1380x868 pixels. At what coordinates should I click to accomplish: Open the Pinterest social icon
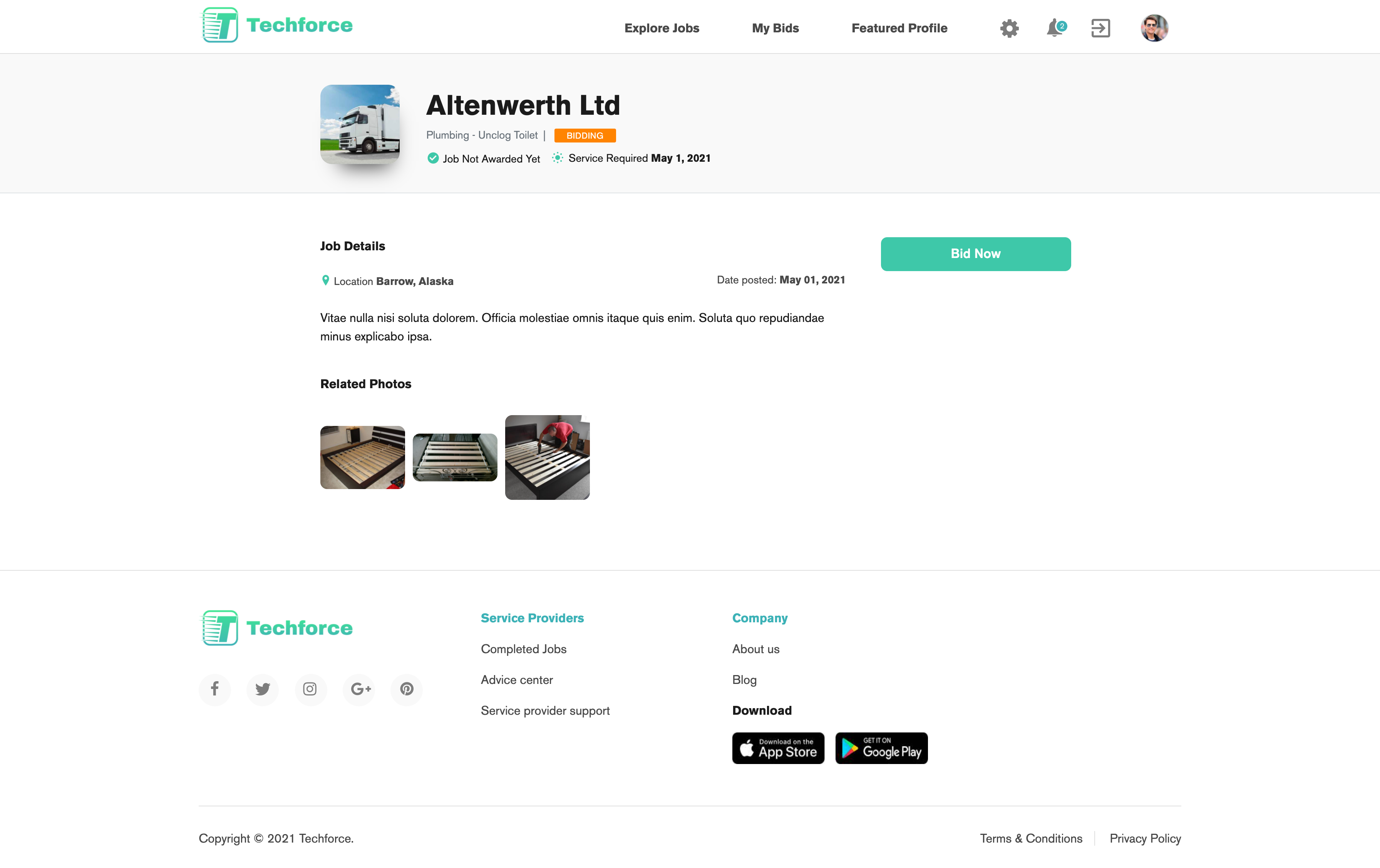(x=407, y=689)
